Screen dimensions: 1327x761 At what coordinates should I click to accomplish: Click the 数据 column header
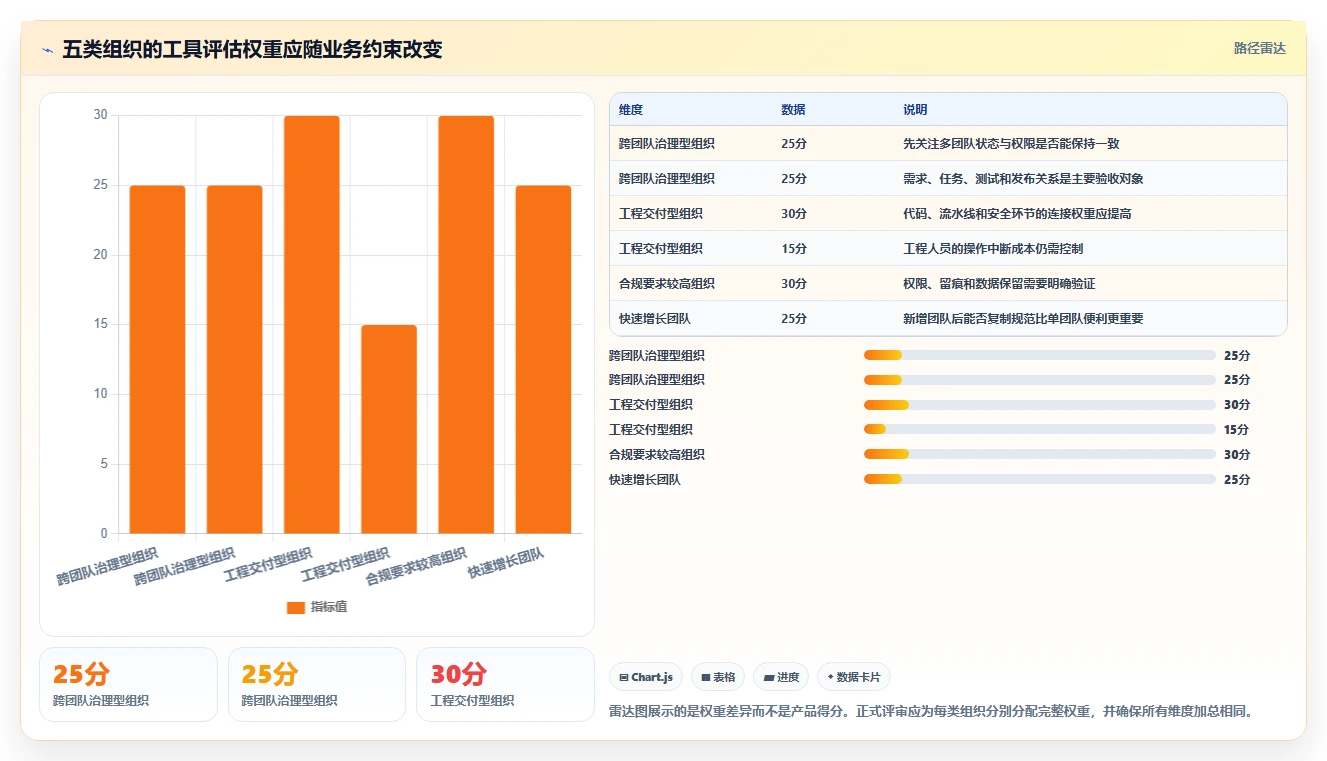coord(793,110)
